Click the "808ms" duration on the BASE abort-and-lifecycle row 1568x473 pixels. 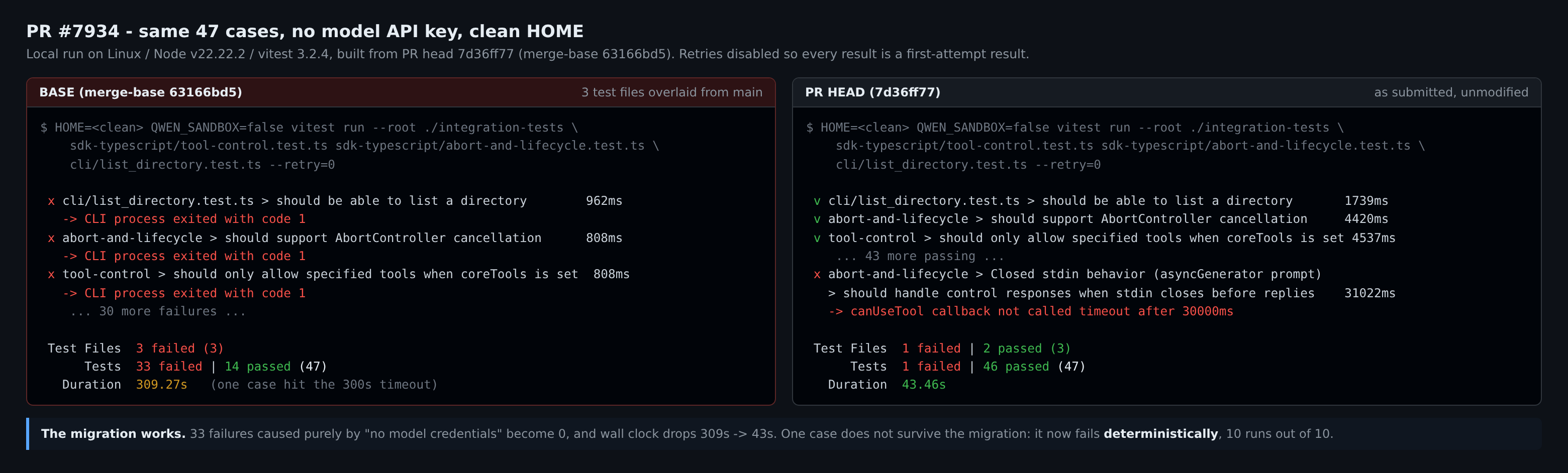tap(604, 238)
